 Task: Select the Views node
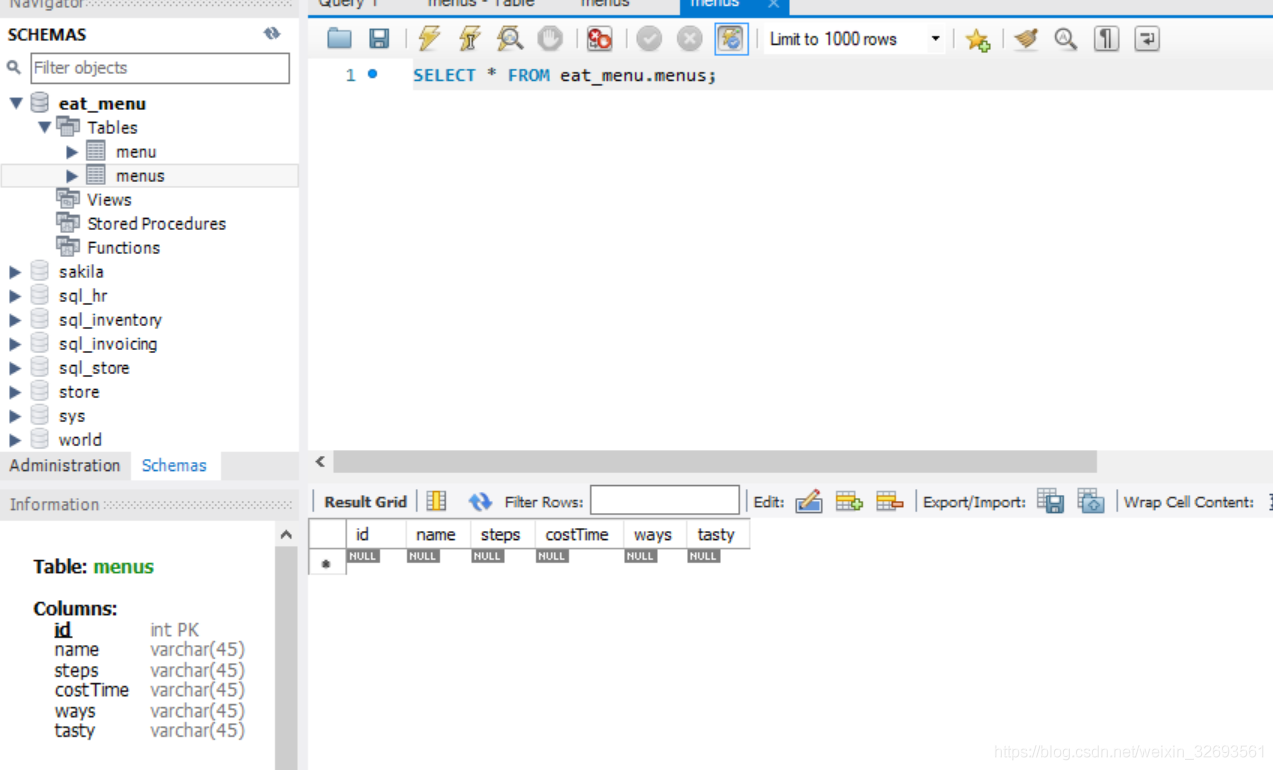point(109,200)
